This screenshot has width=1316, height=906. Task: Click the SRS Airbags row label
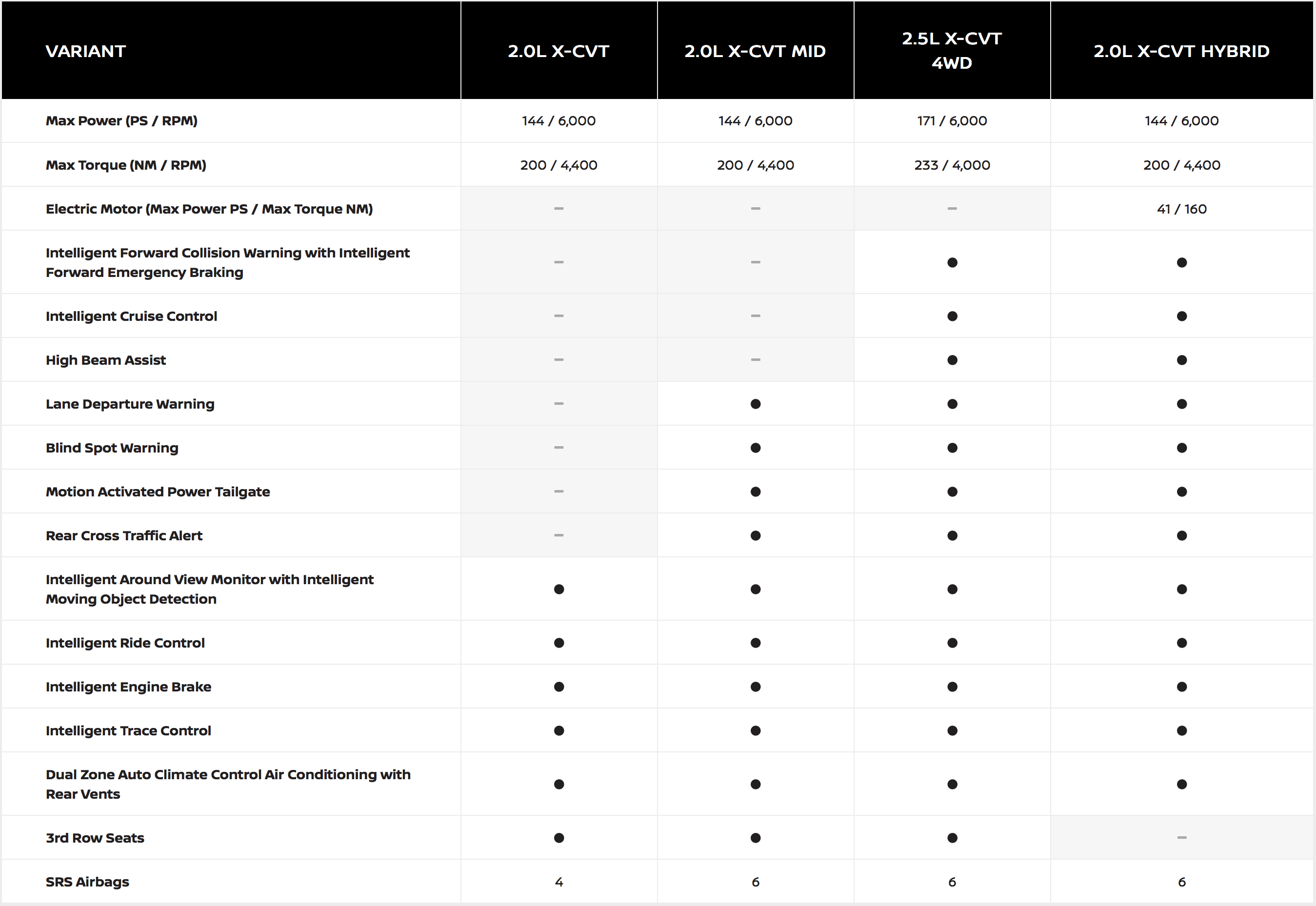[x=87, y=882]
